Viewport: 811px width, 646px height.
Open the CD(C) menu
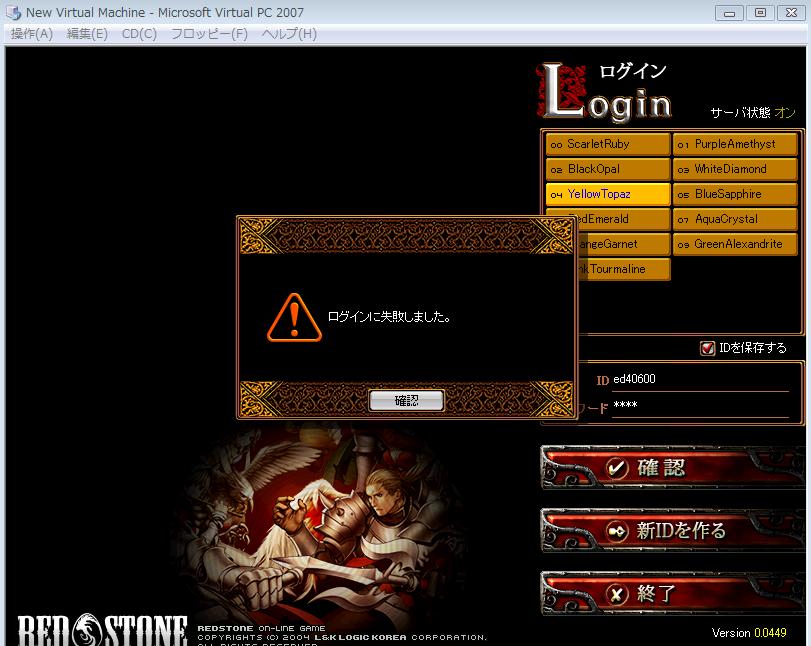click(139, 34)
